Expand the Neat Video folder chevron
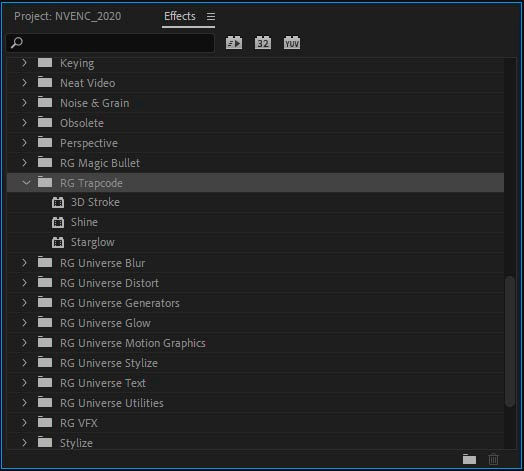 [24, 83]
